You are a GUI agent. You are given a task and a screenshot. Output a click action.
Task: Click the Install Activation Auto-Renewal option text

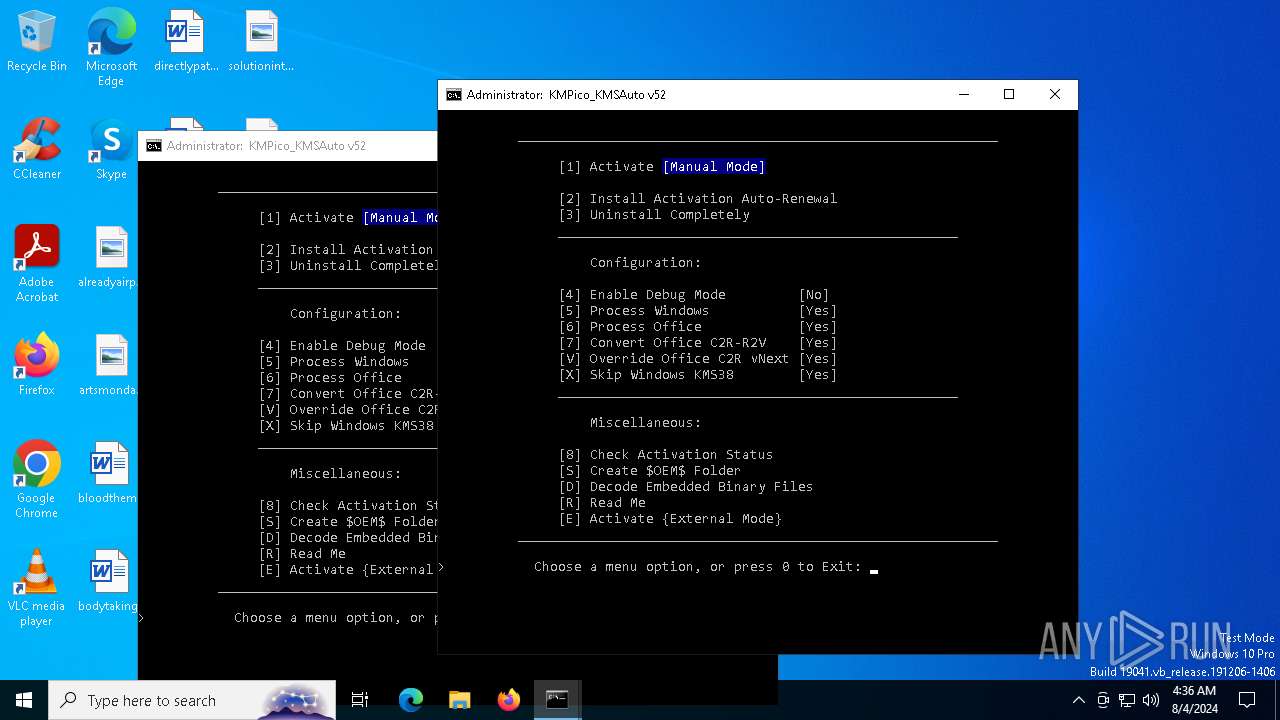coord(713,199)
